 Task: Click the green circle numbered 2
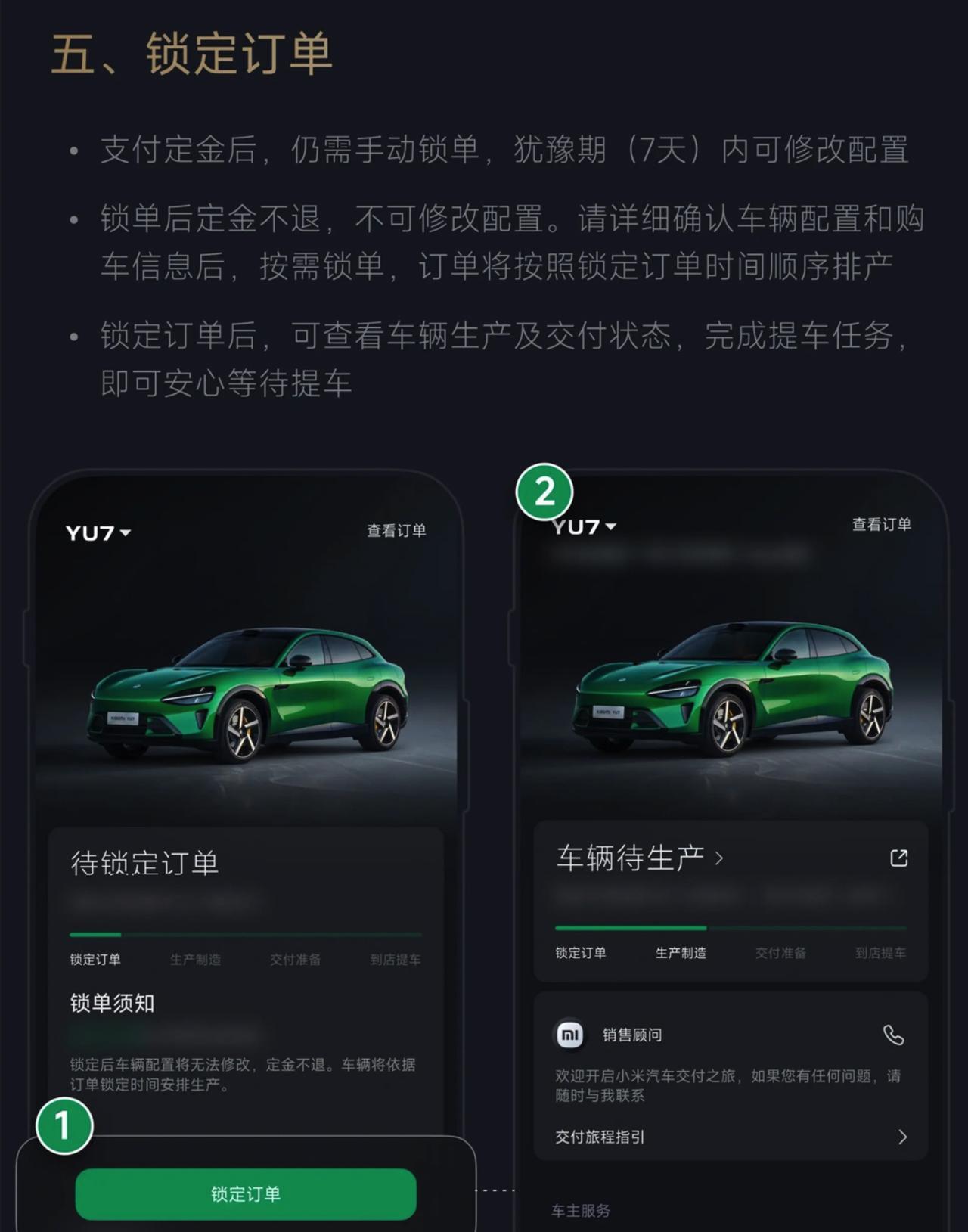544,492
